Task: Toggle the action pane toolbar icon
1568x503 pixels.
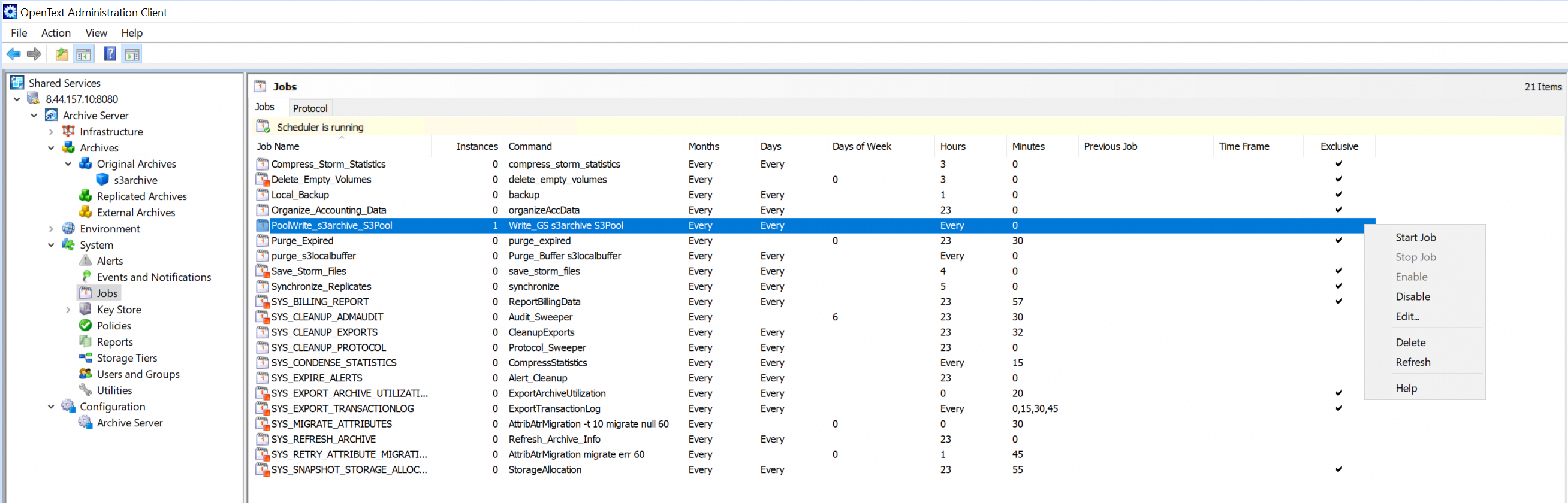Action: (x=132, y=54)
